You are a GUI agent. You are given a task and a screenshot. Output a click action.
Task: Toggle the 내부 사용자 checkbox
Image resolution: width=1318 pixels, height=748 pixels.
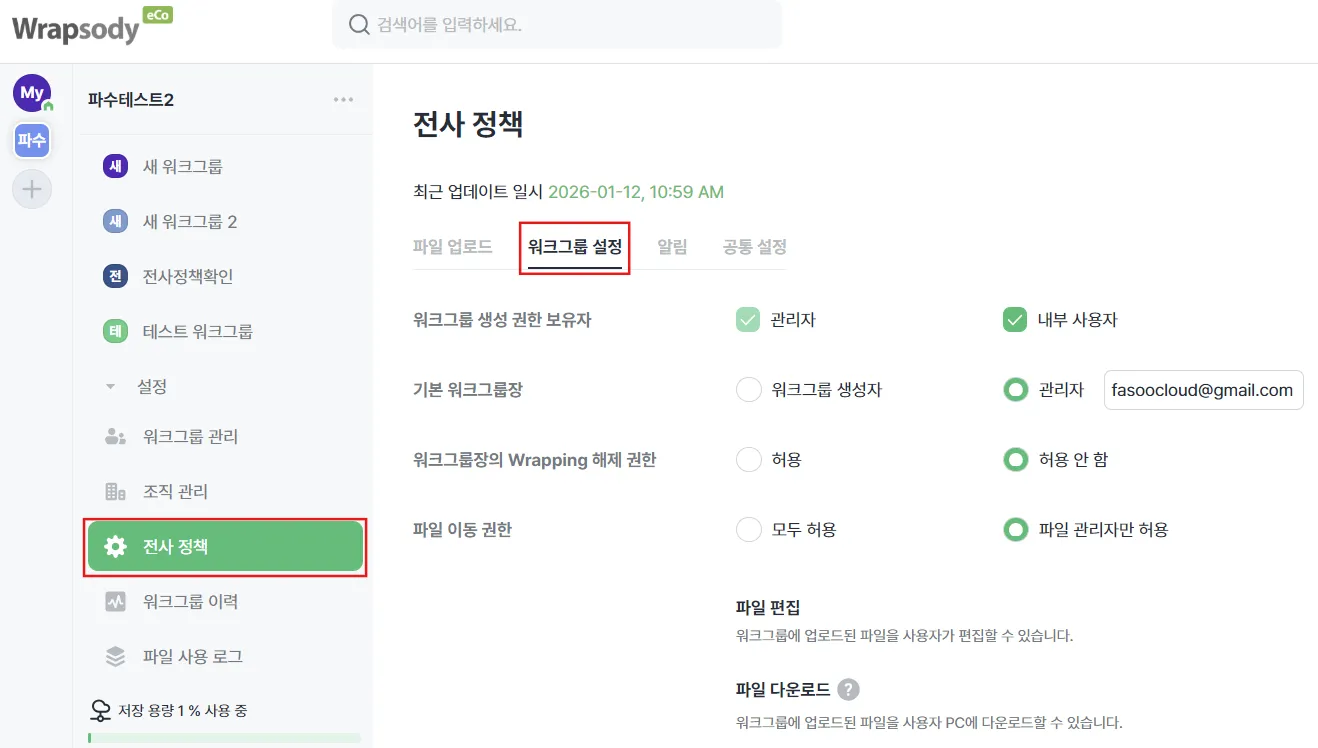click(x=1015, y=320)
